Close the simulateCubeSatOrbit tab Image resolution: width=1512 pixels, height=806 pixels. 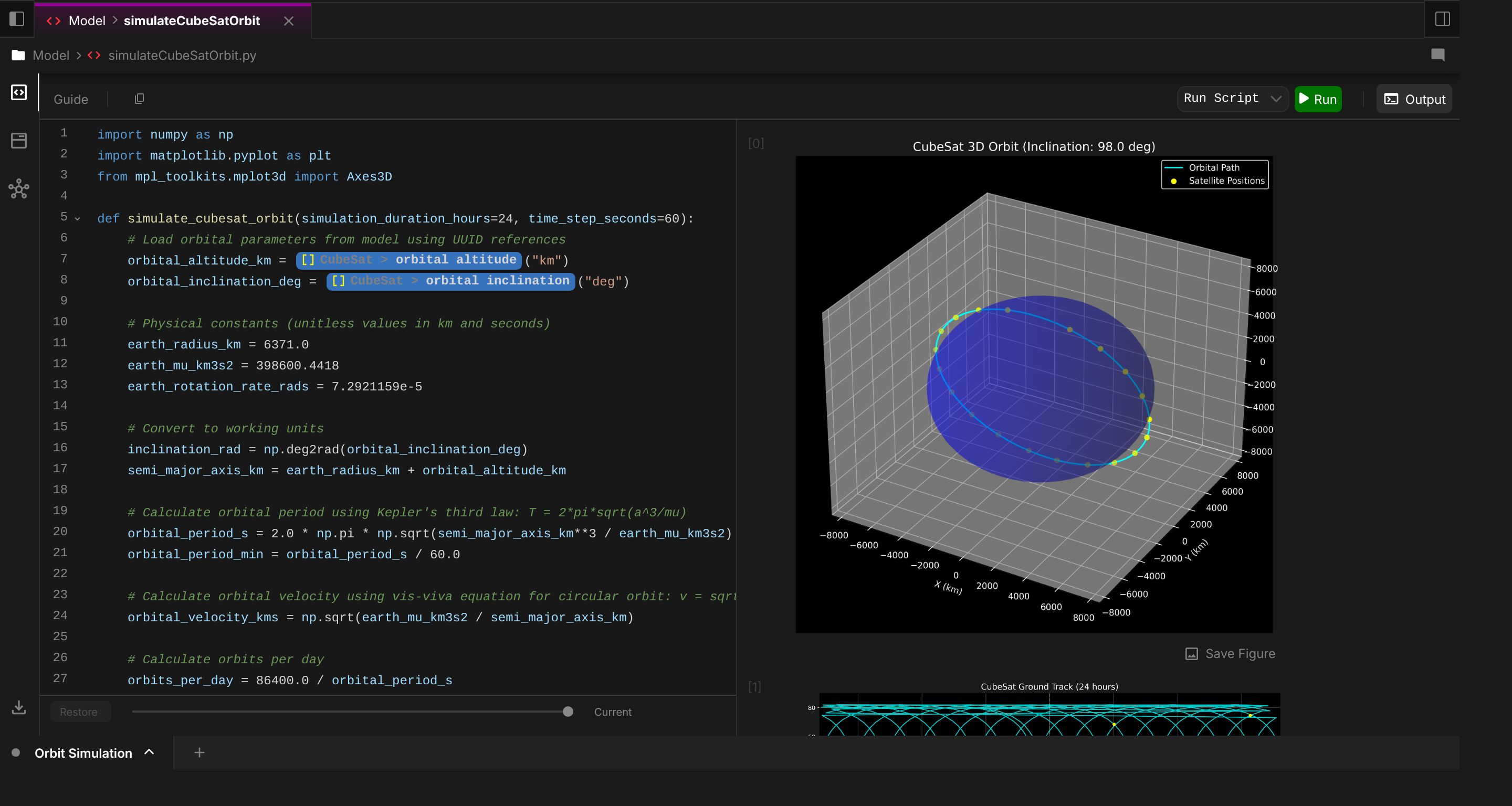coord(288,21)
